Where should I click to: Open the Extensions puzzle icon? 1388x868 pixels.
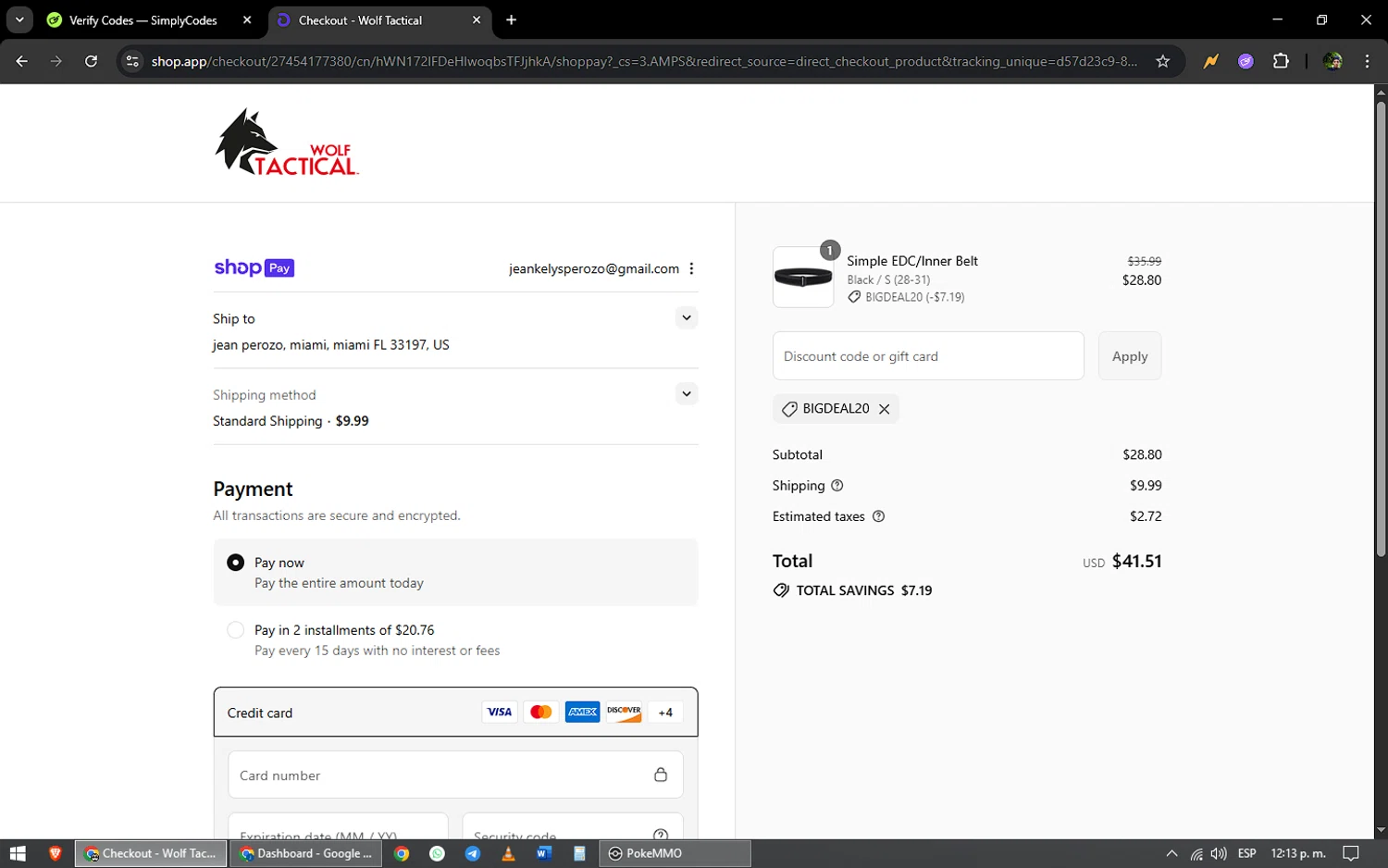(x=1281, y=61)
